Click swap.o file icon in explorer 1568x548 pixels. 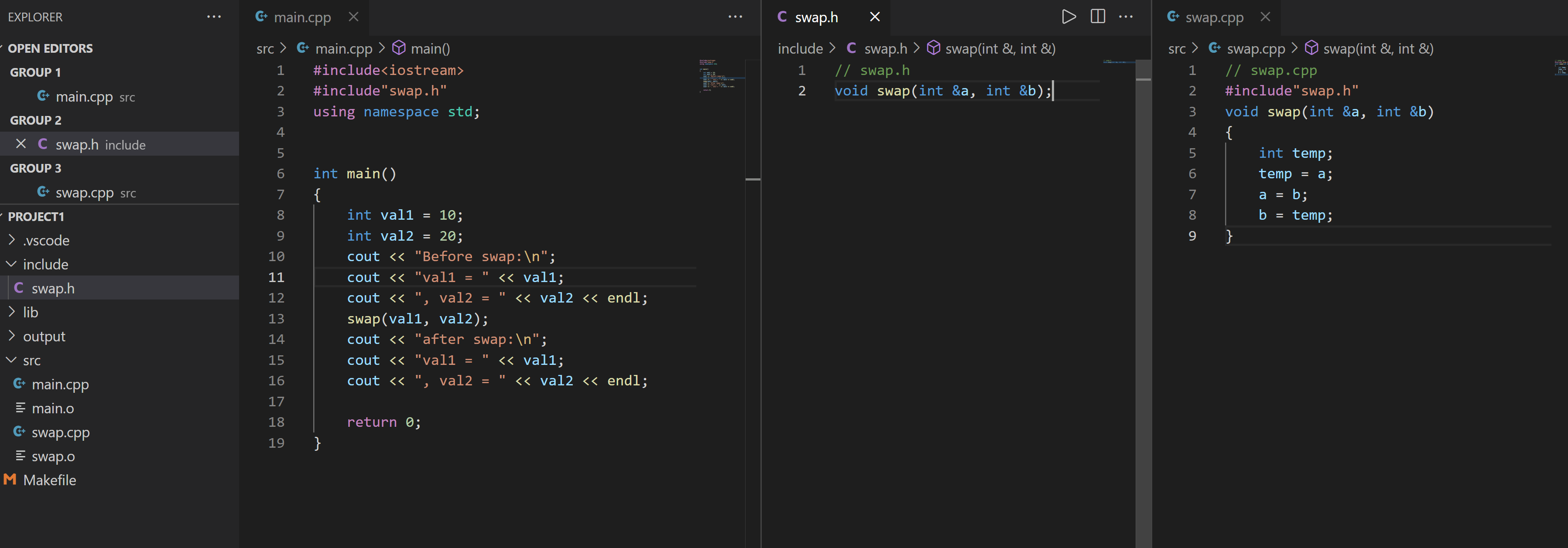[x=20, y=456]
